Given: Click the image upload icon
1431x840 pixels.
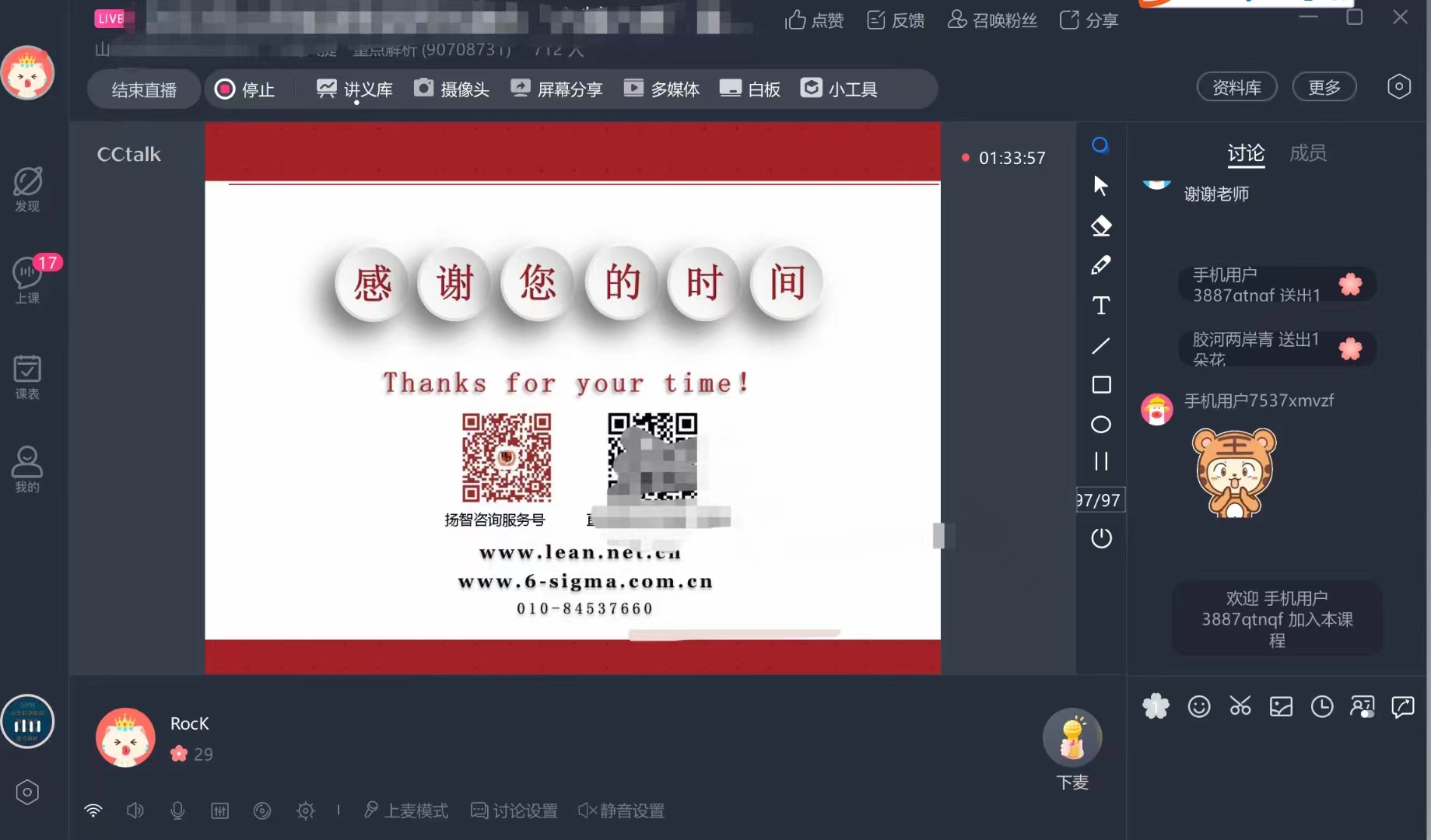Looking at the screenshot, I should tap(1281, 706).
